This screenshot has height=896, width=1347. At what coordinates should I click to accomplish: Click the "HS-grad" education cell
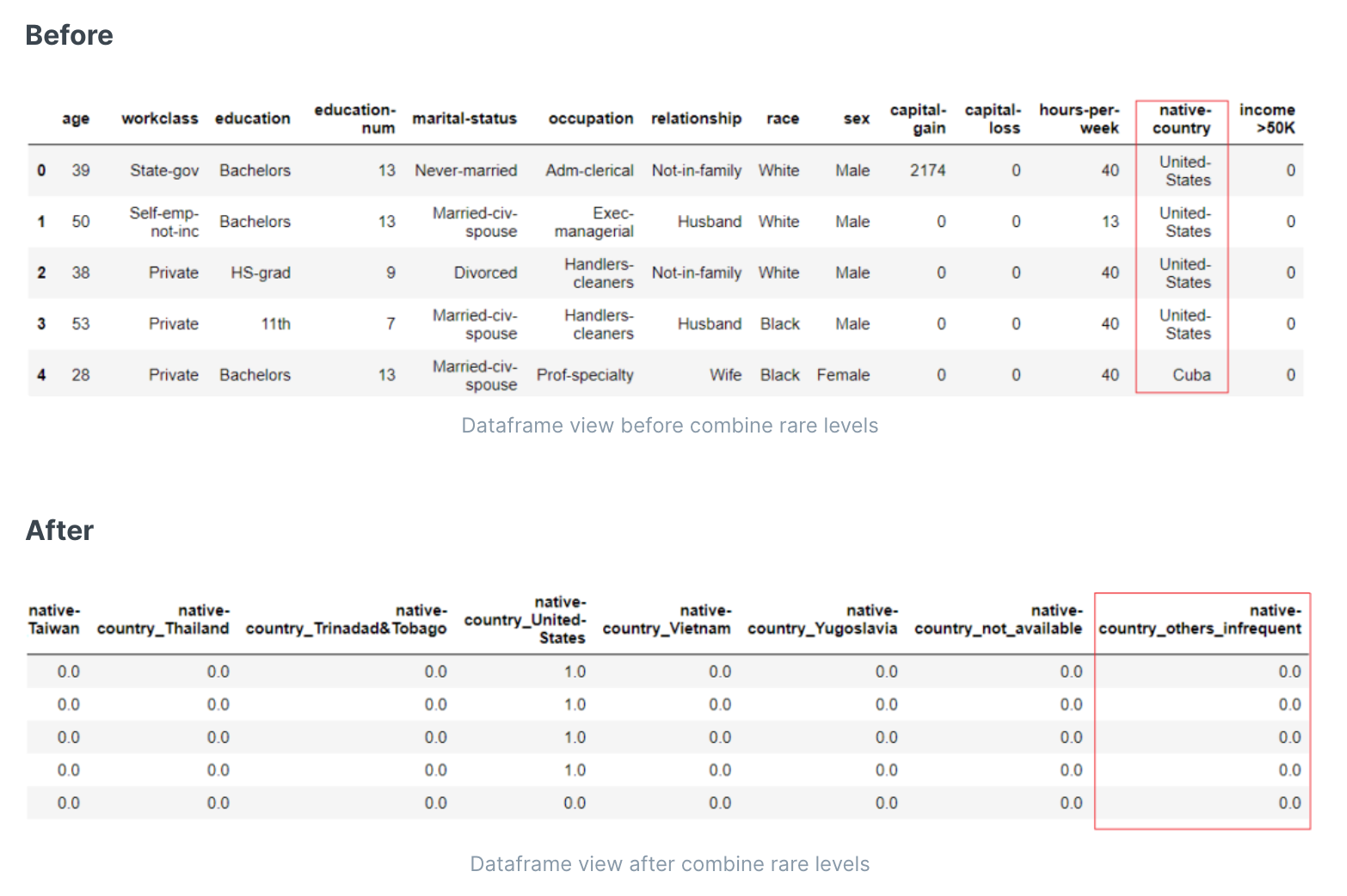pos(260,273)
